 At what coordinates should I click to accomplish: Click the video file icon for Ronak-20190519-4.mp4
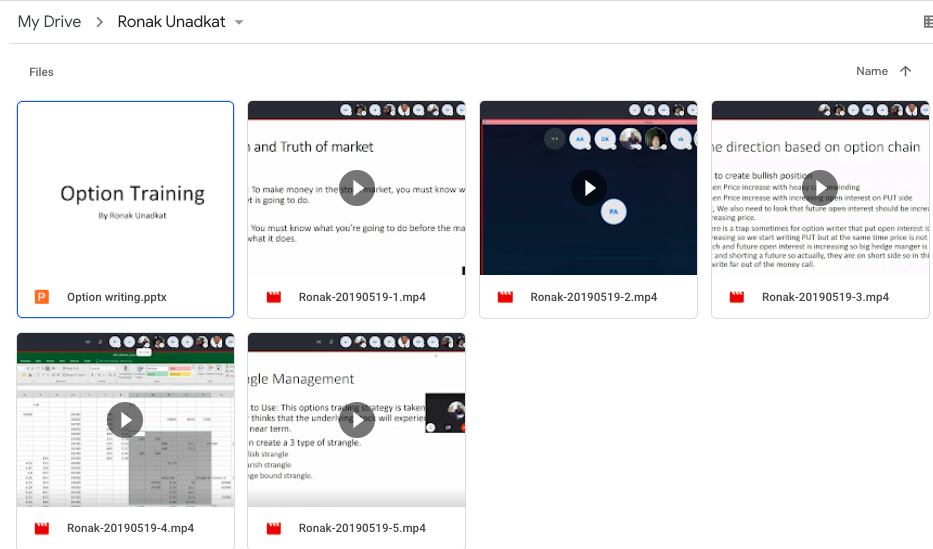point(42,528)
